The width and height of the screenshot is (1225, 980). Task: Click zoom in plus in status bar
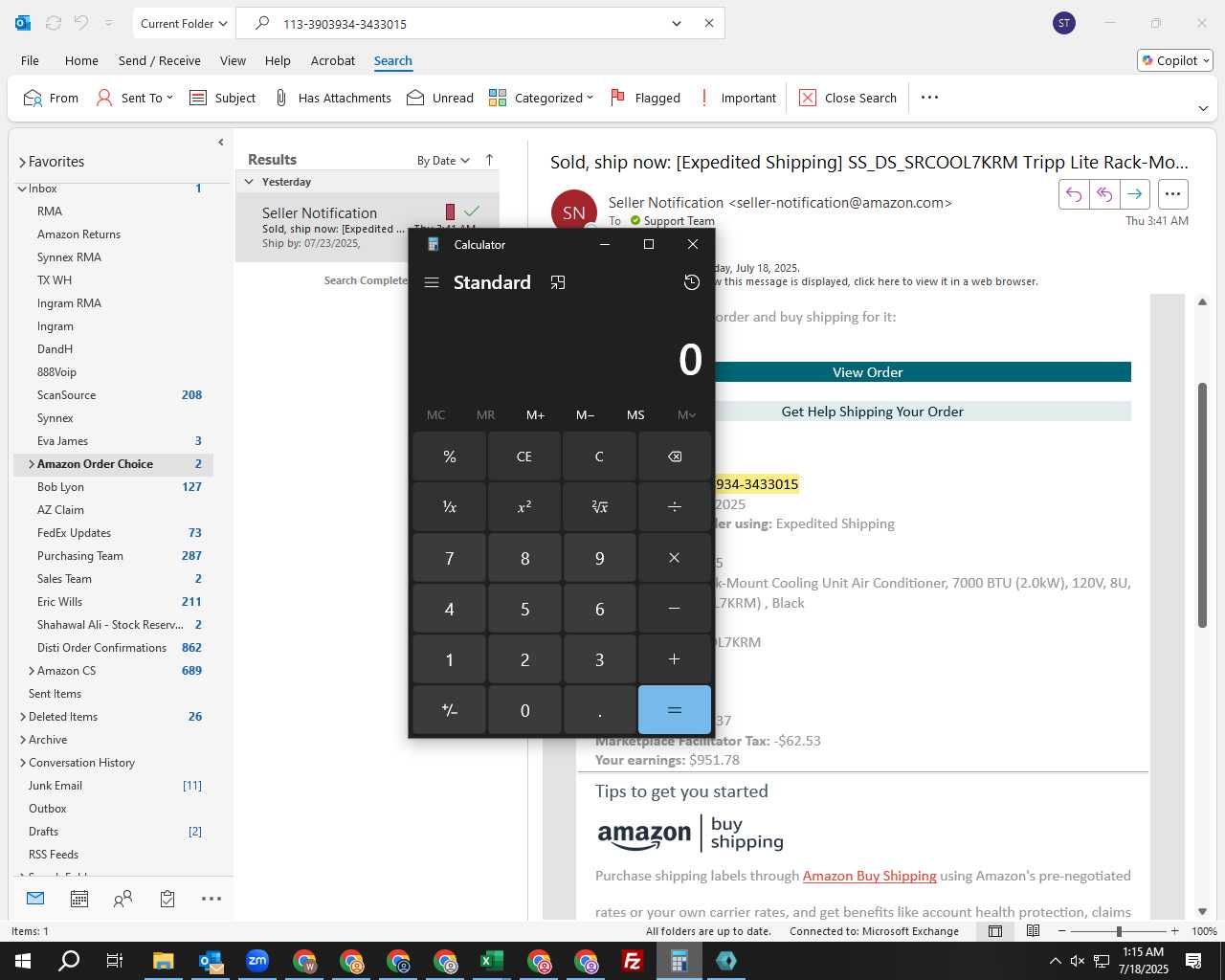1174,931
